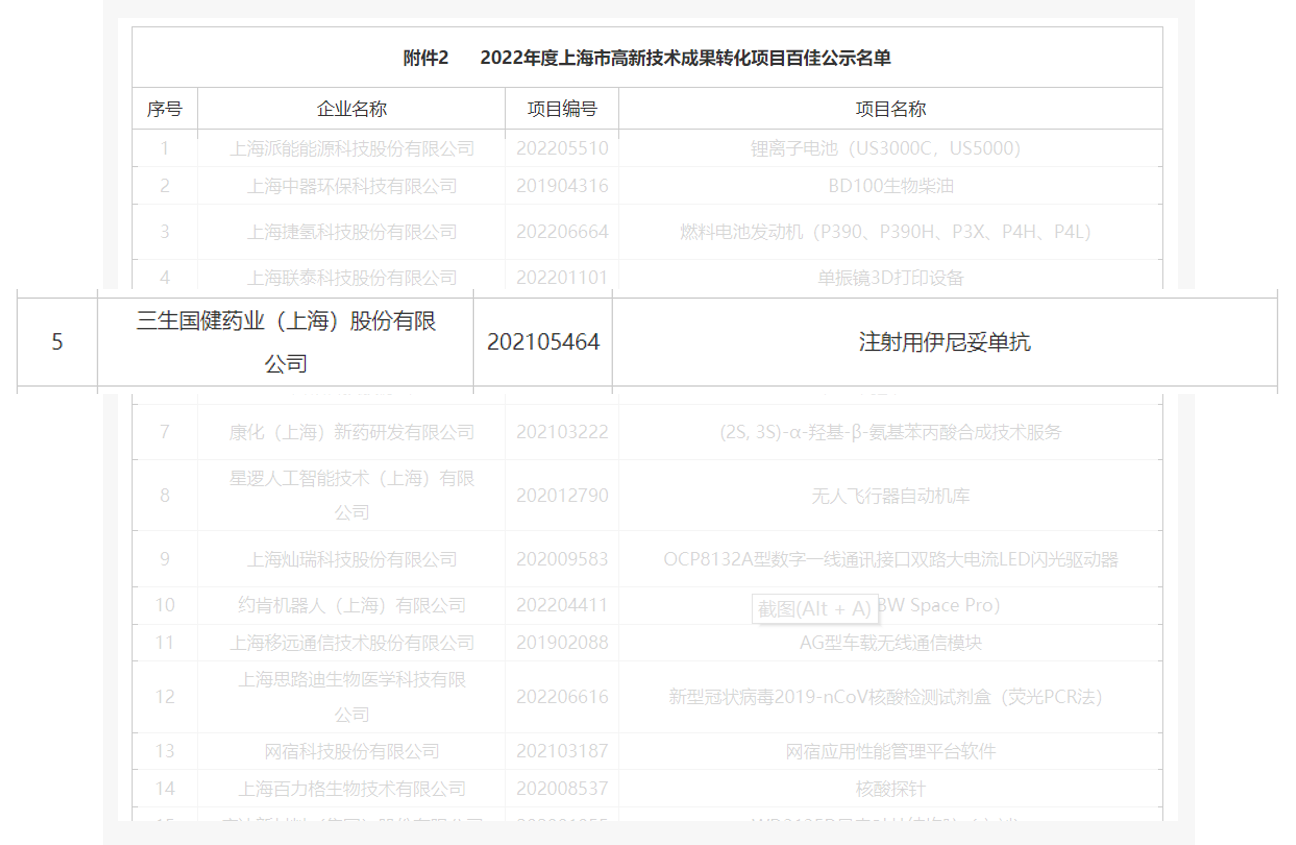Select company 康化（上海）新药研发有限公司
This screenshot has height=845, width=1296.
(351, 432)
